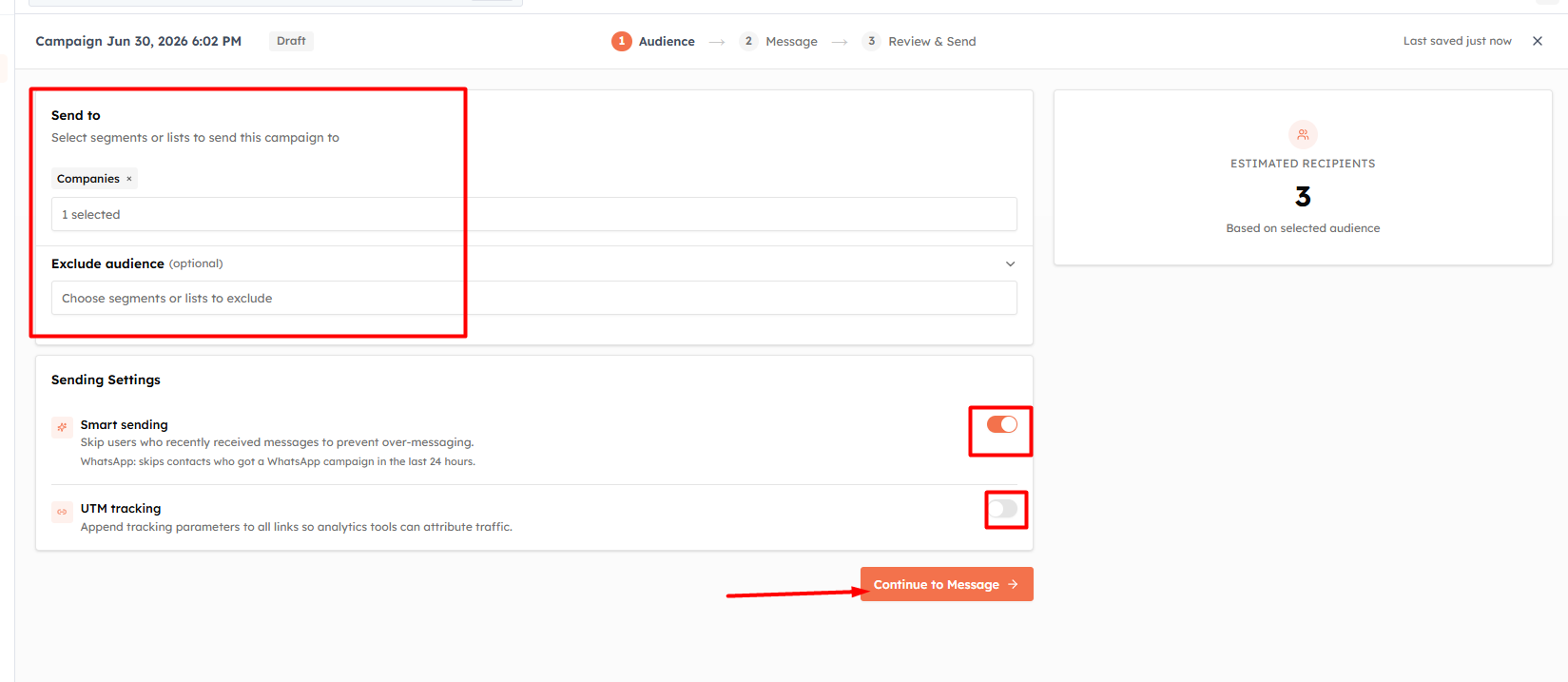
Task: Open the Send to segments selector
Action: 533,214
